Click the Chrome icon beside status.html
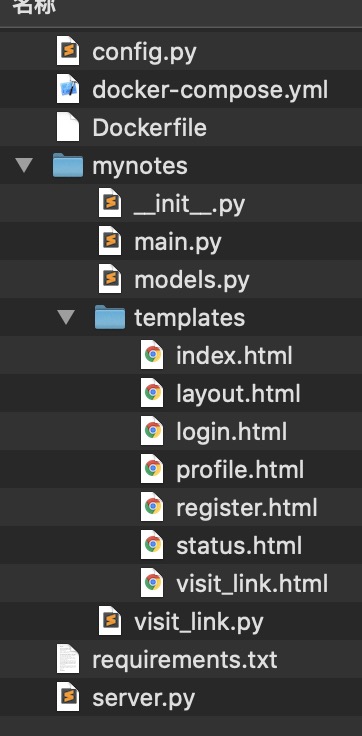Image resolution: width=362 pixels, height=736 pixels. (x=152, y=545)
